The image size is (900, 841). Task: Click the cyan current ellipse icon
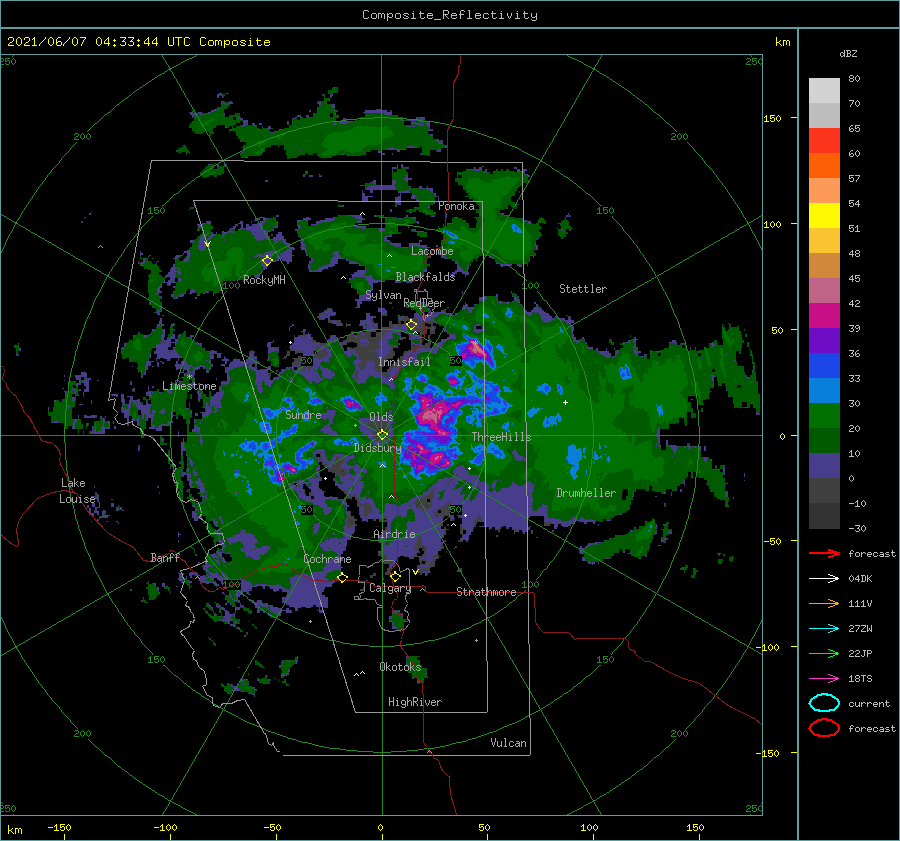click(824, 703)
